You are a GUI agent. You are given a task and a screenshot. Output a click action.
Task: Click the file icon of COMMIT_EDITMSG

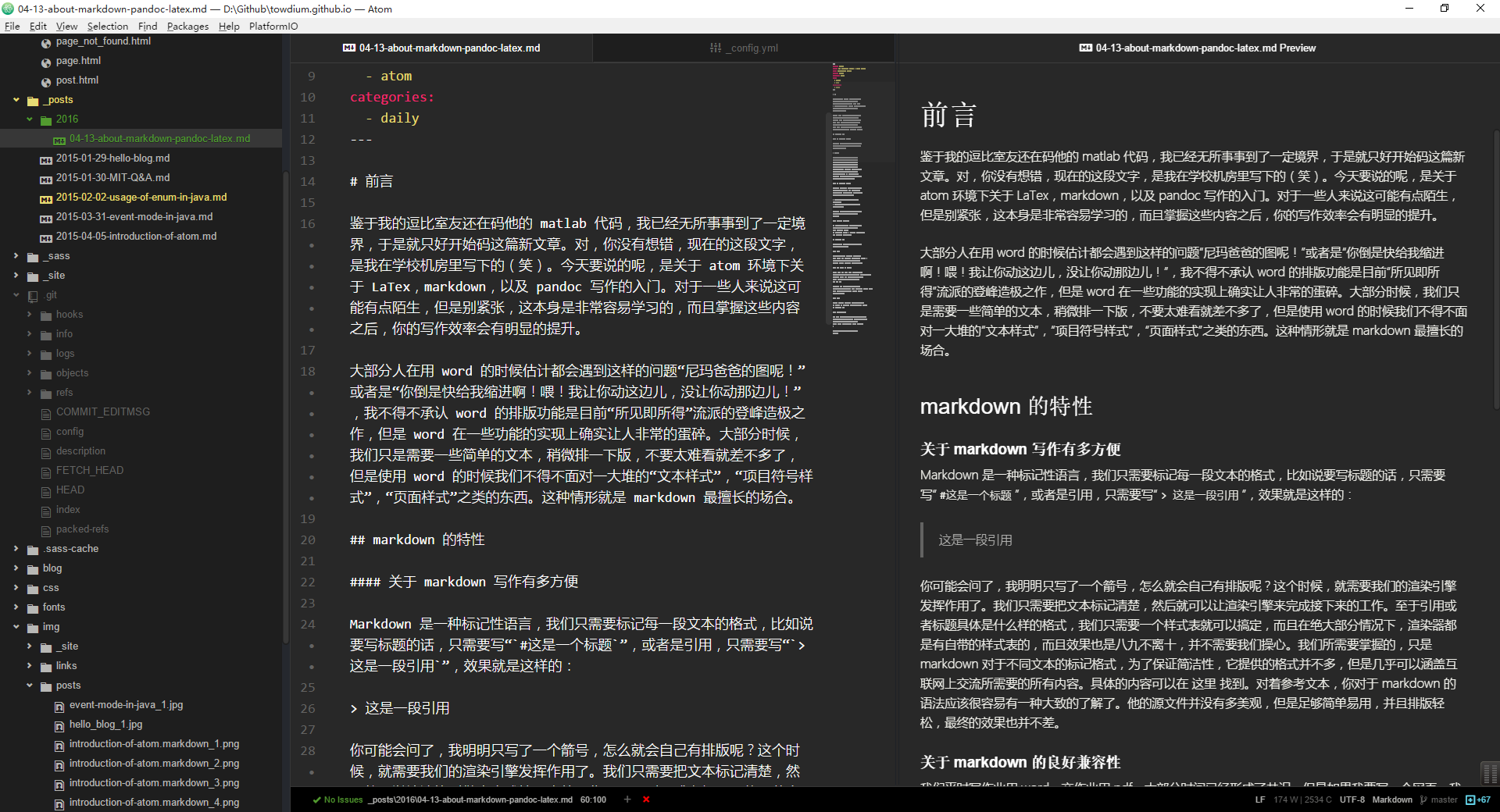pos(46,414)
